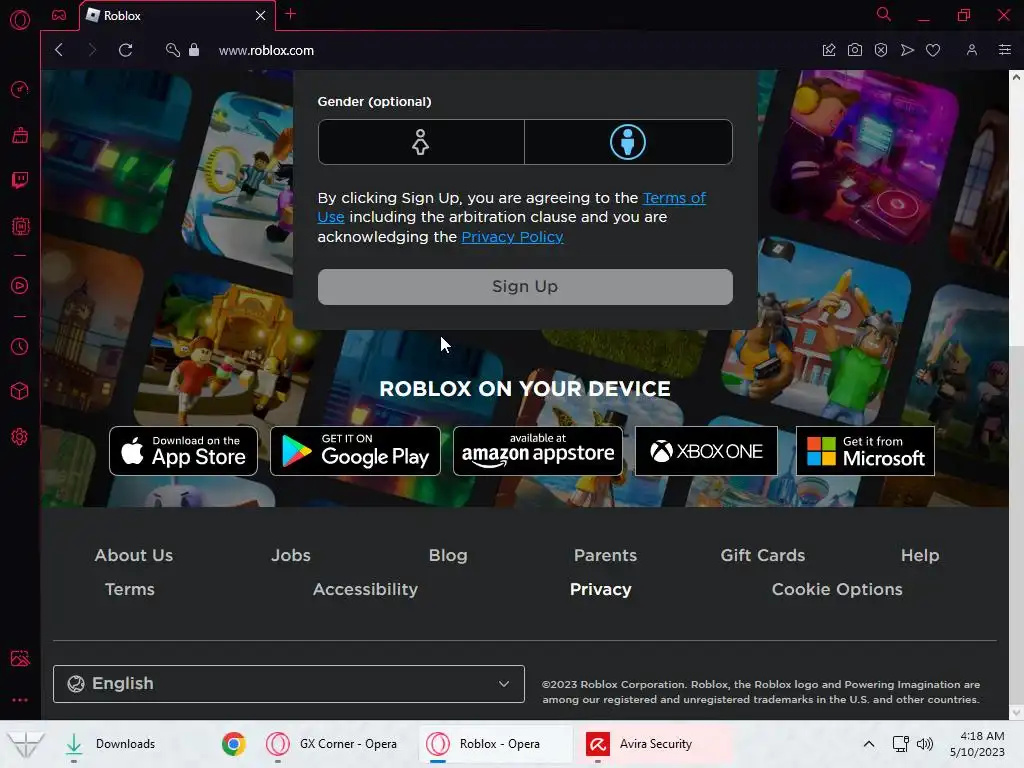Open Downloads in taskbar
This screenshot has width=1024, height=768.
(x=111, y=744)
